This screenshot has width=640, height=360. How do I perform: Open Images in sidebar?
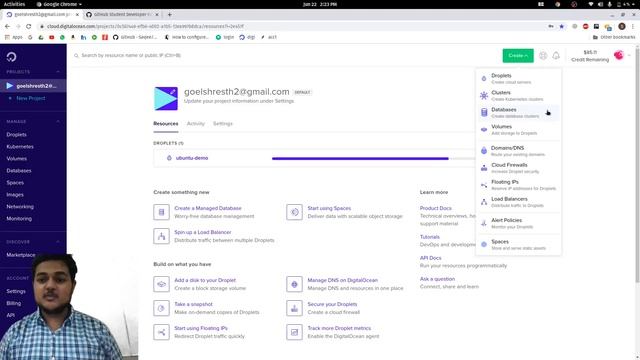[15, 195]
